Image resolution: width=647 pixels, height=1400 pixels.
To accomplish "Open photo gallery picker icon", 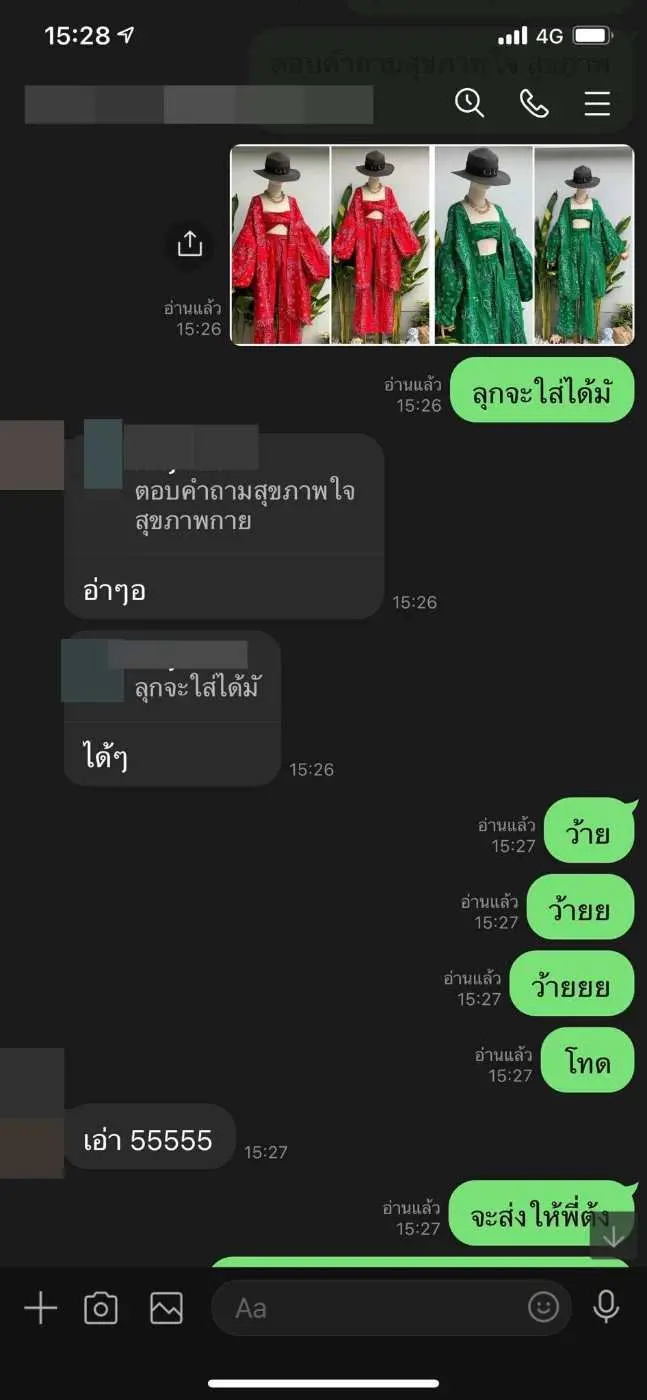I will [166, 1308].
